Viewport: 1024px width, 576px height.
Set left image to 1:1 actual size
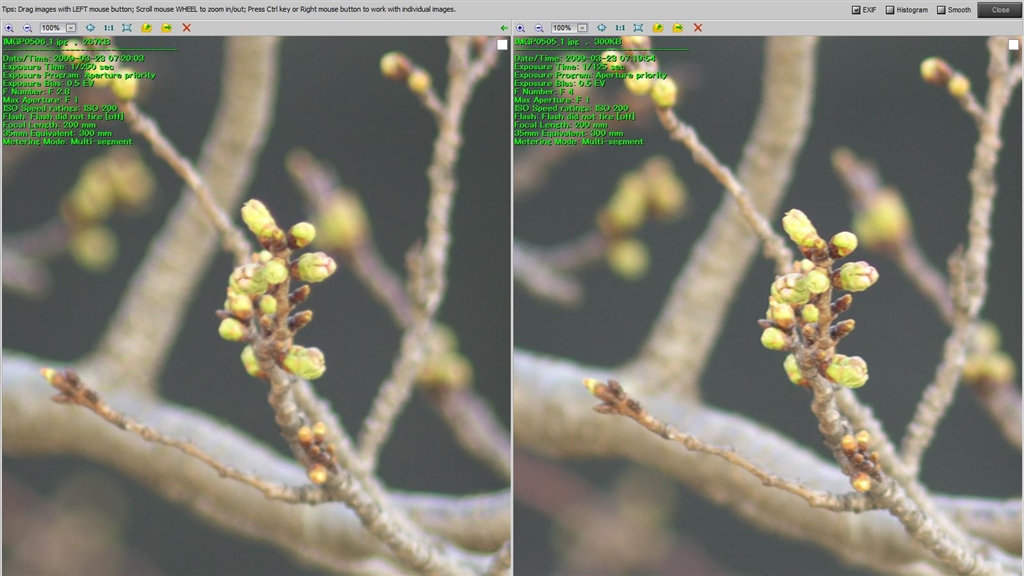coord(108,28)
